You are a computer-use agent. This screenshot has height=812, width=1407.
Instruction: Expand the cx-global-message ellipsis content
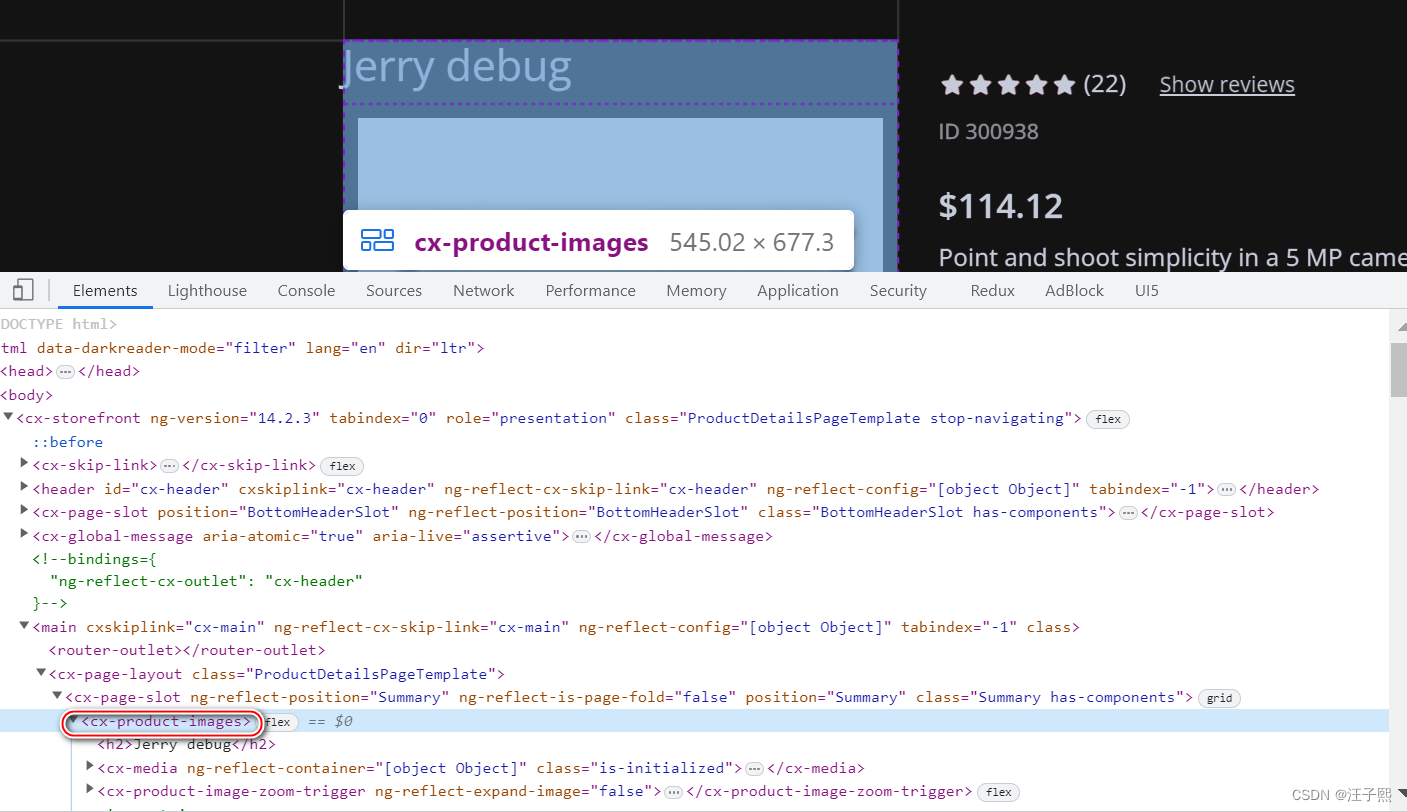pos(582,536)
